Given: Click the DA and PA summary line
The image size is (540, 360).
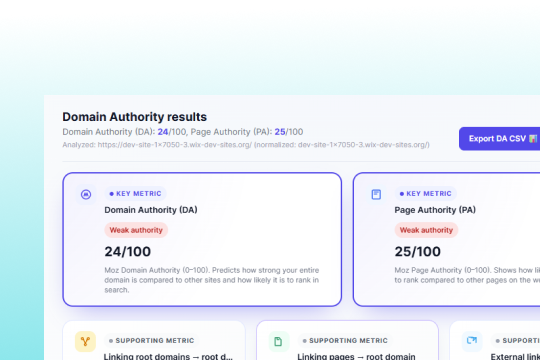Looking at the screenshot, I should 183,132.
